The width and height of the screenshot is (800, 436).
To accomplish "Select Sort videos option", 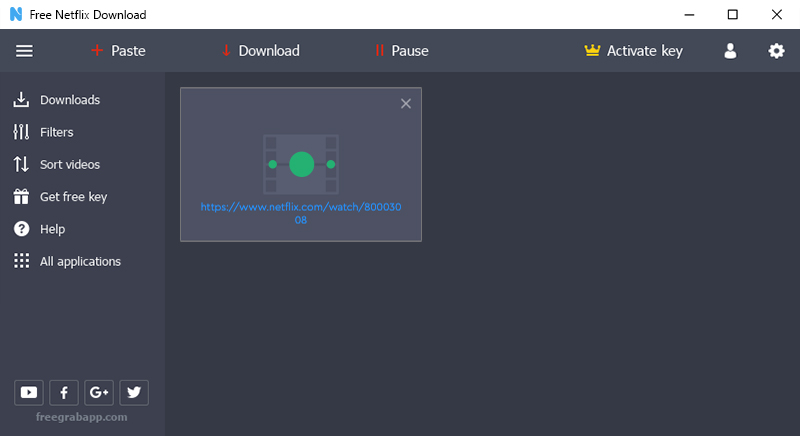I will (x=57, y=164).
